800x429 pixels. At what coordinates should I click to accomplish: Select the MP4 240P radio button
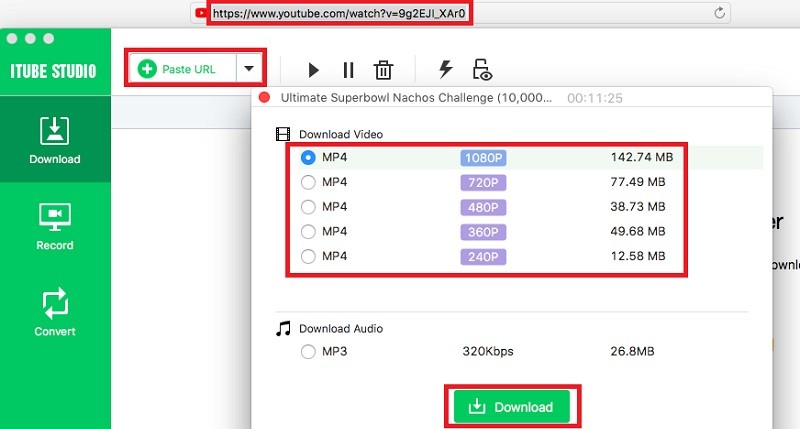coord(308,256)
